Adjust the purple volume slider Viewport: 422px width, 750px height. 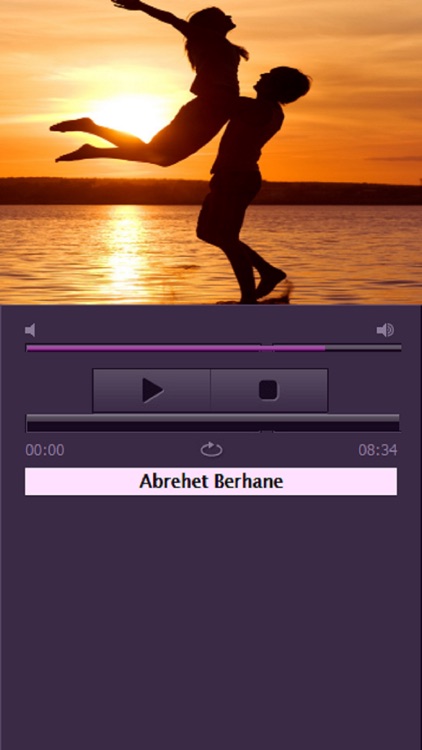point(213,348)
